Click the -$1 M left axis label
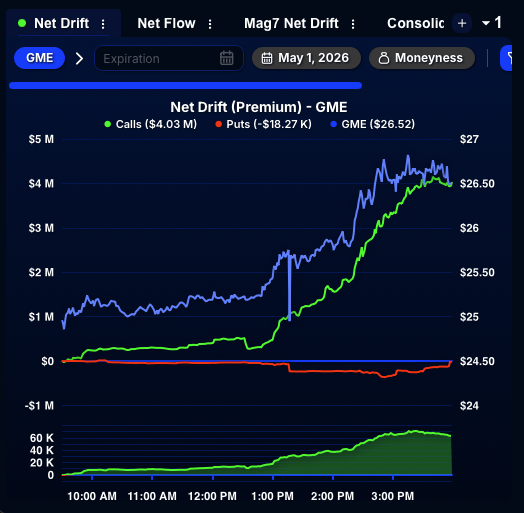Image resolution: width=524 pixels, height=513 pixels. pos(39,406)
